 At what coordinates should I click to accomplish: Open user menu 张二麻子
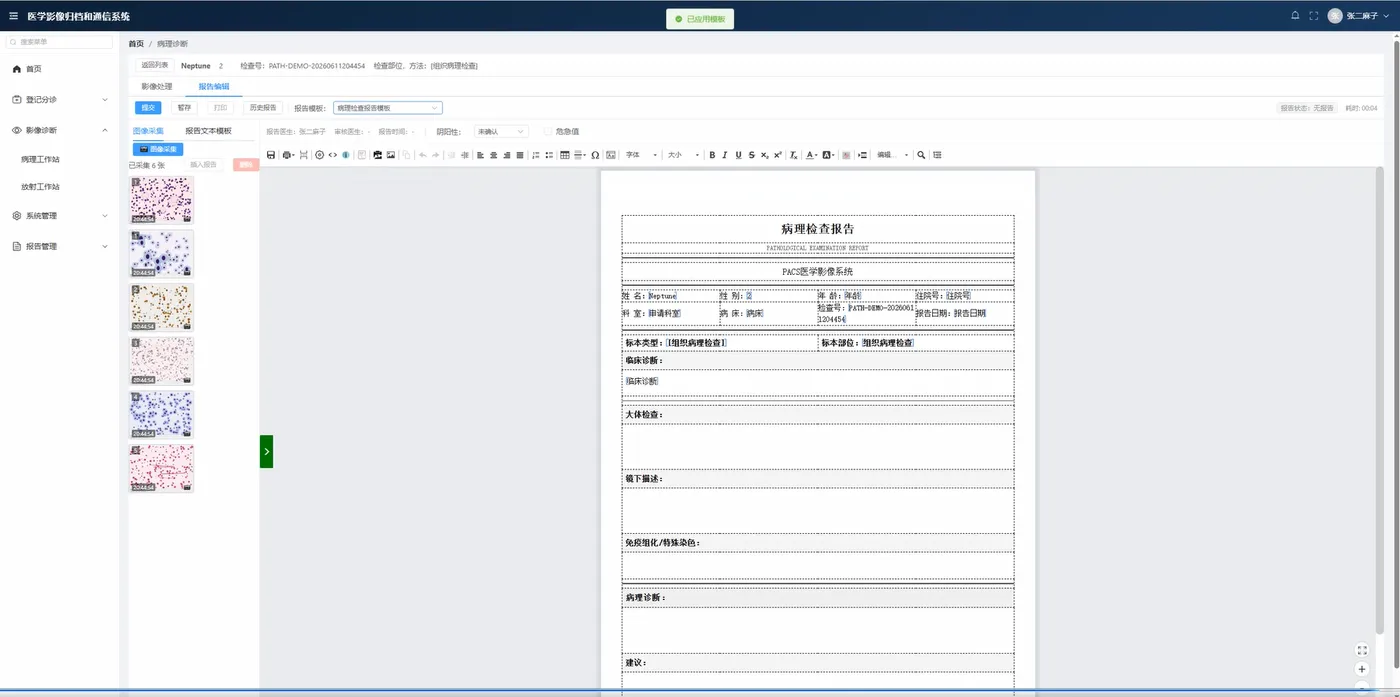coord(1359,16)
